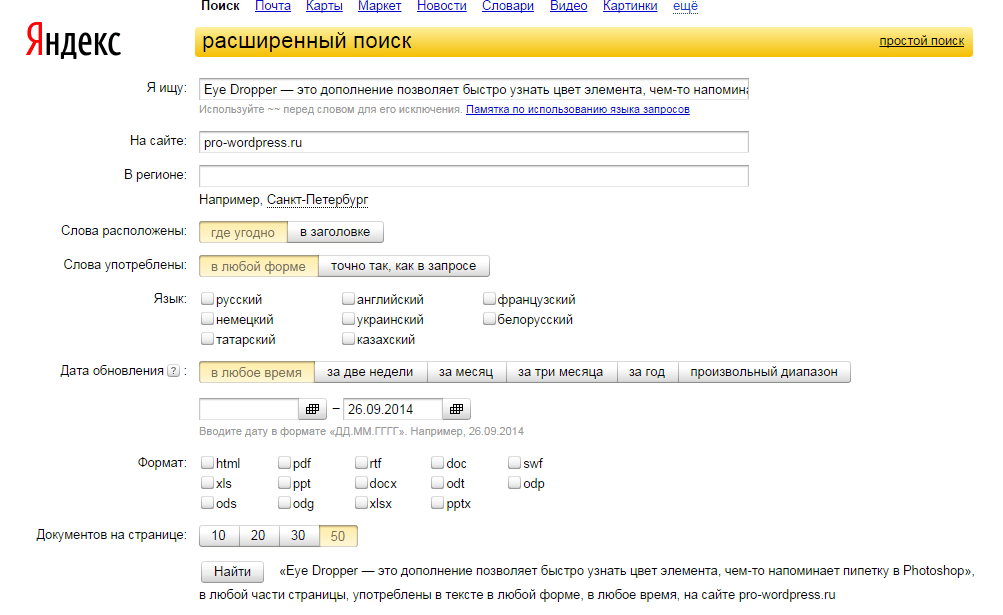Choose 'за год' update date
The image size is (1003, 615).
647,372
